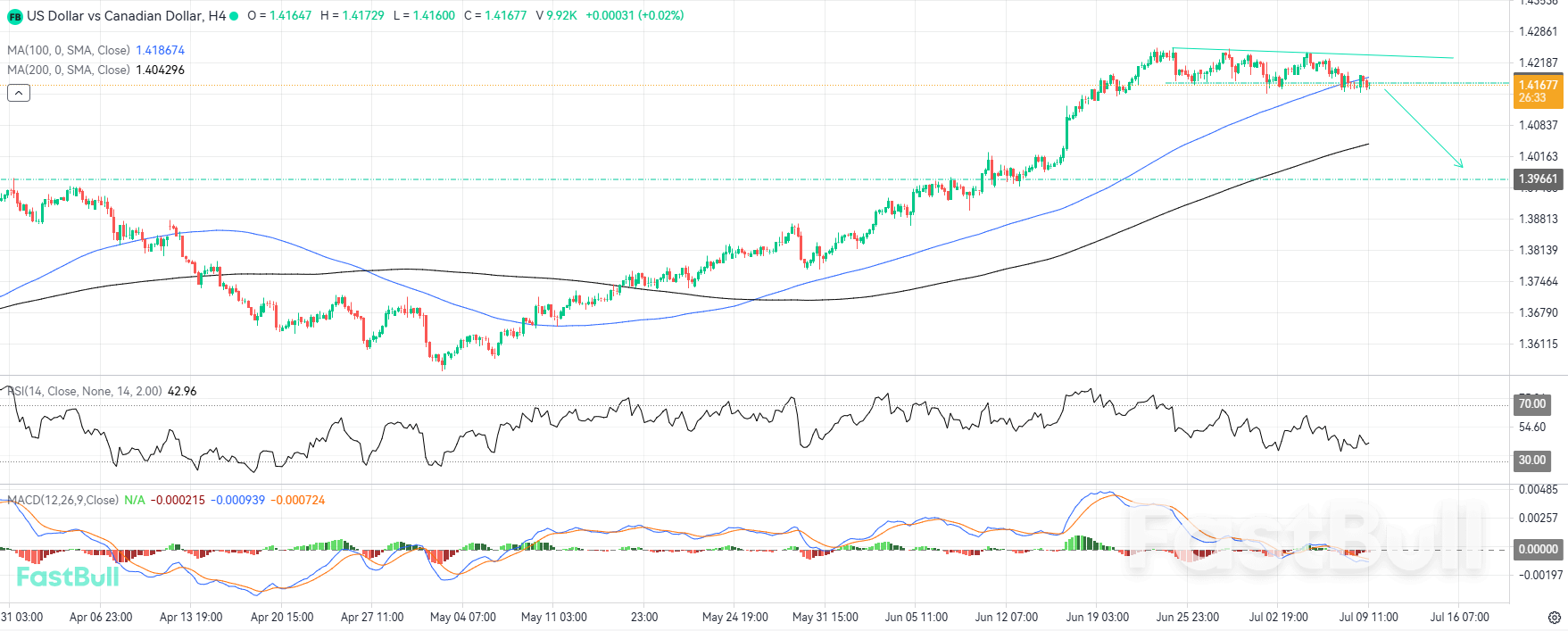Click the 1.37464 price axis label
The image size is (1568, 631).
pyautogui.click(x=1539, y=281)
